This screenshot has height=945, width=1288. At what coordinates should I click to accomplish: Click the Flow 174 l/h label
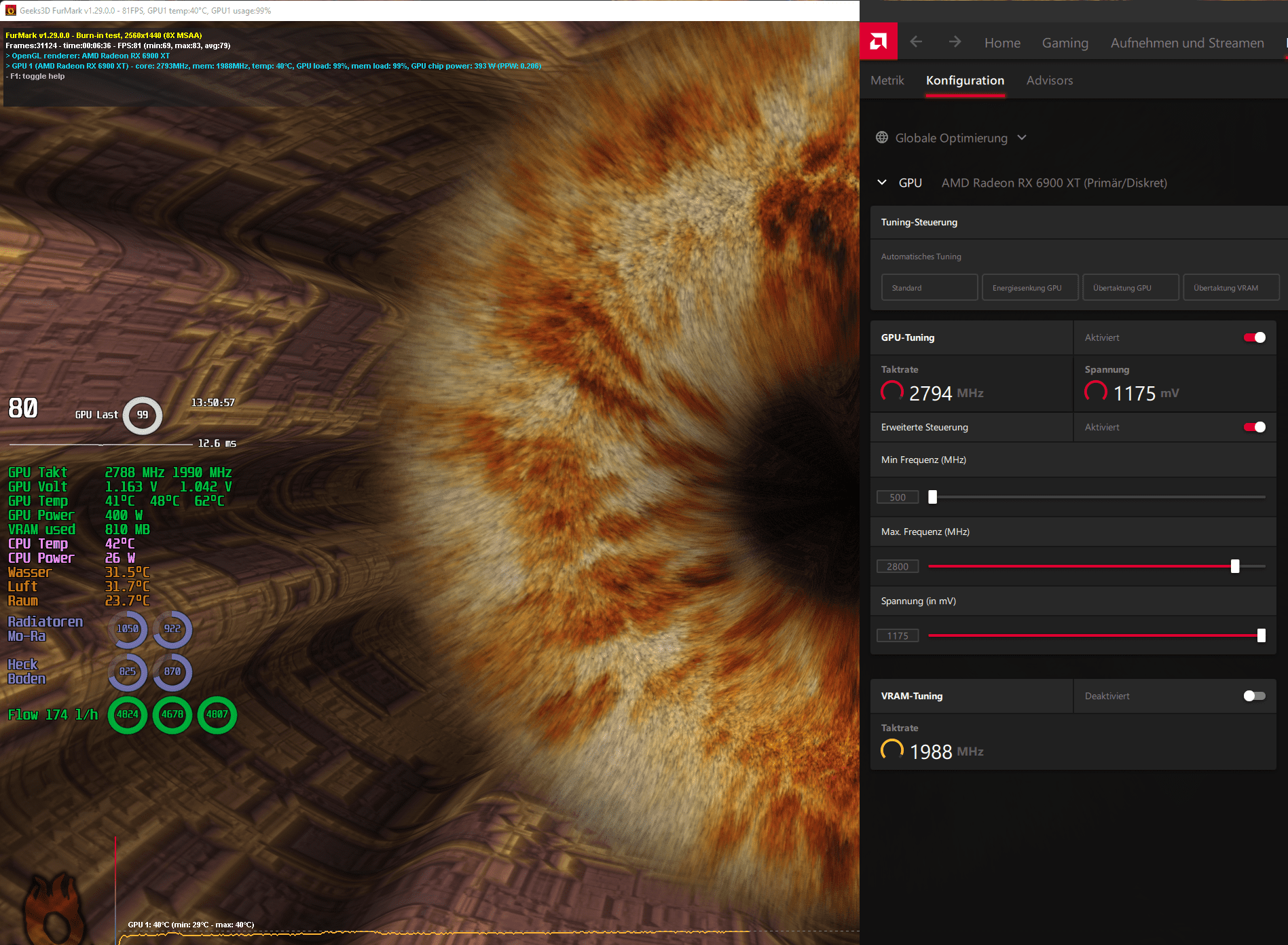pos(53,715)
